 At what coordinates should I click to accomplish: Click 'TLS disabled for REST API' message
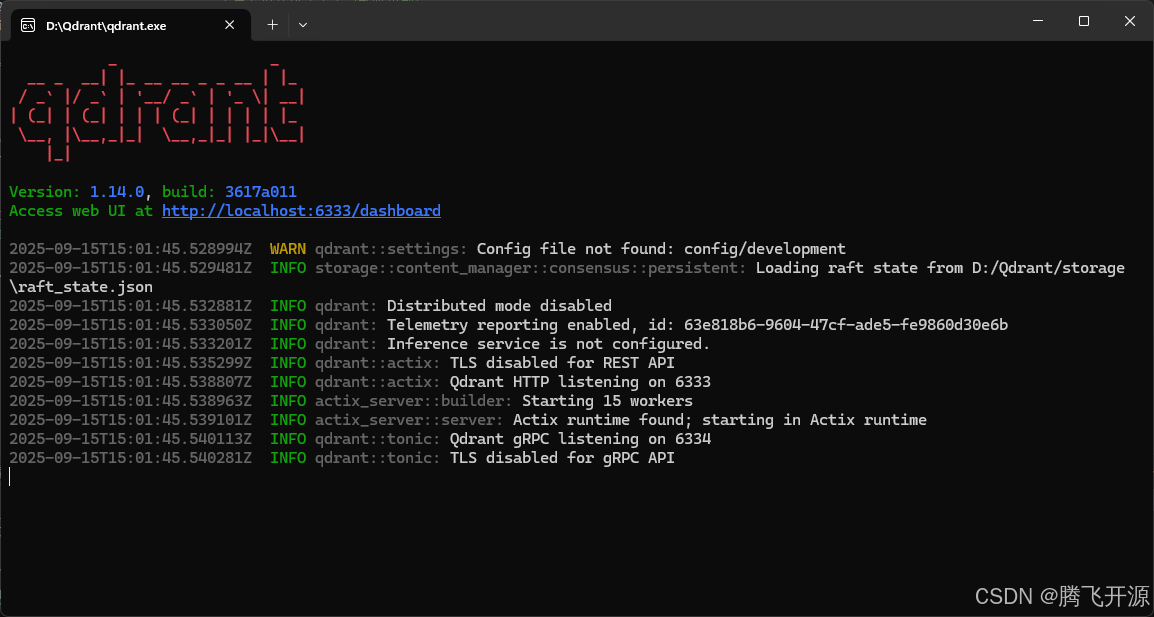tap(562, 363)
